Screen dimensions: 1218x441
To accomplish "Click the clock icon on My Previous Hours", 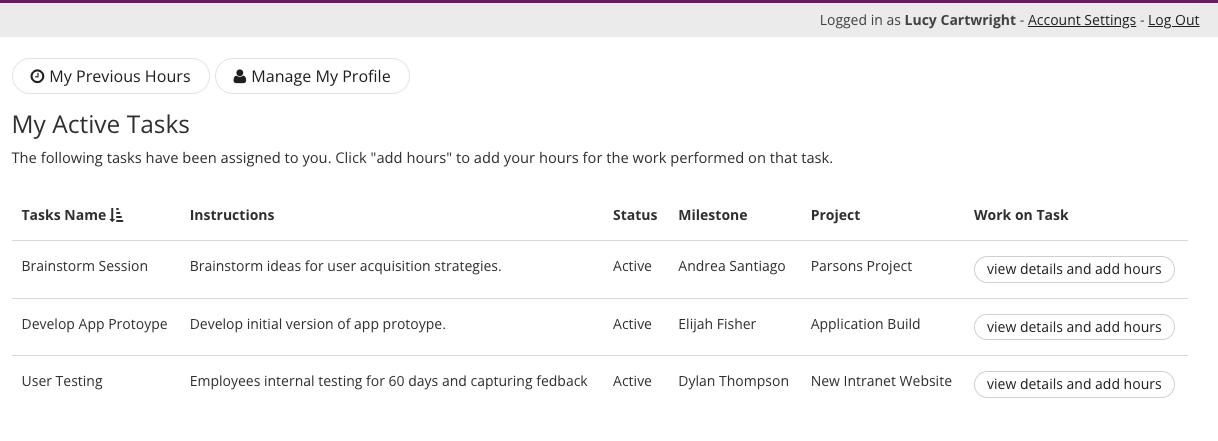I will (x=38, y=77).
